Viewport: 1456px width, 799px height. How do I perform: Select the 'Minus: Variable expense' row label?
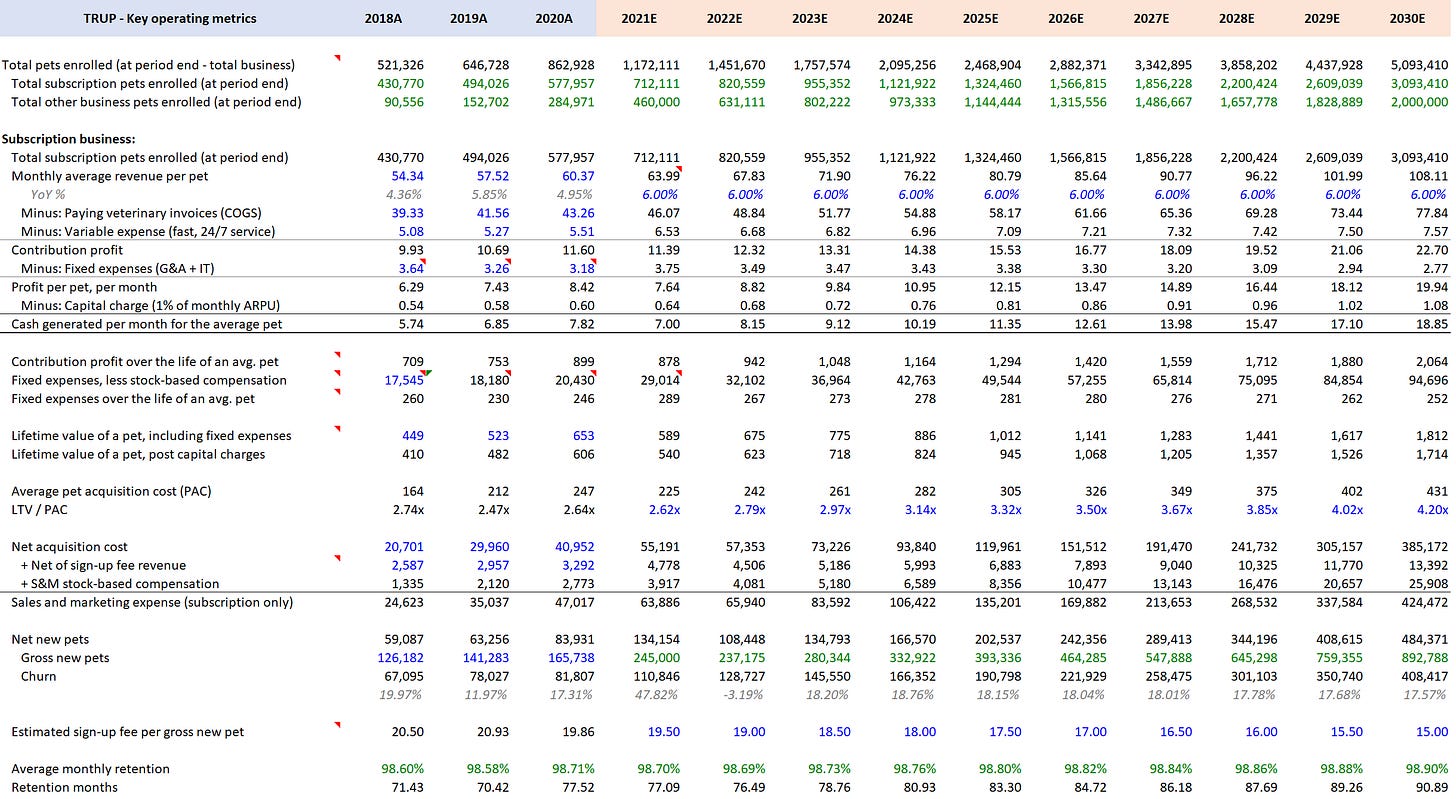coord(150,231)
